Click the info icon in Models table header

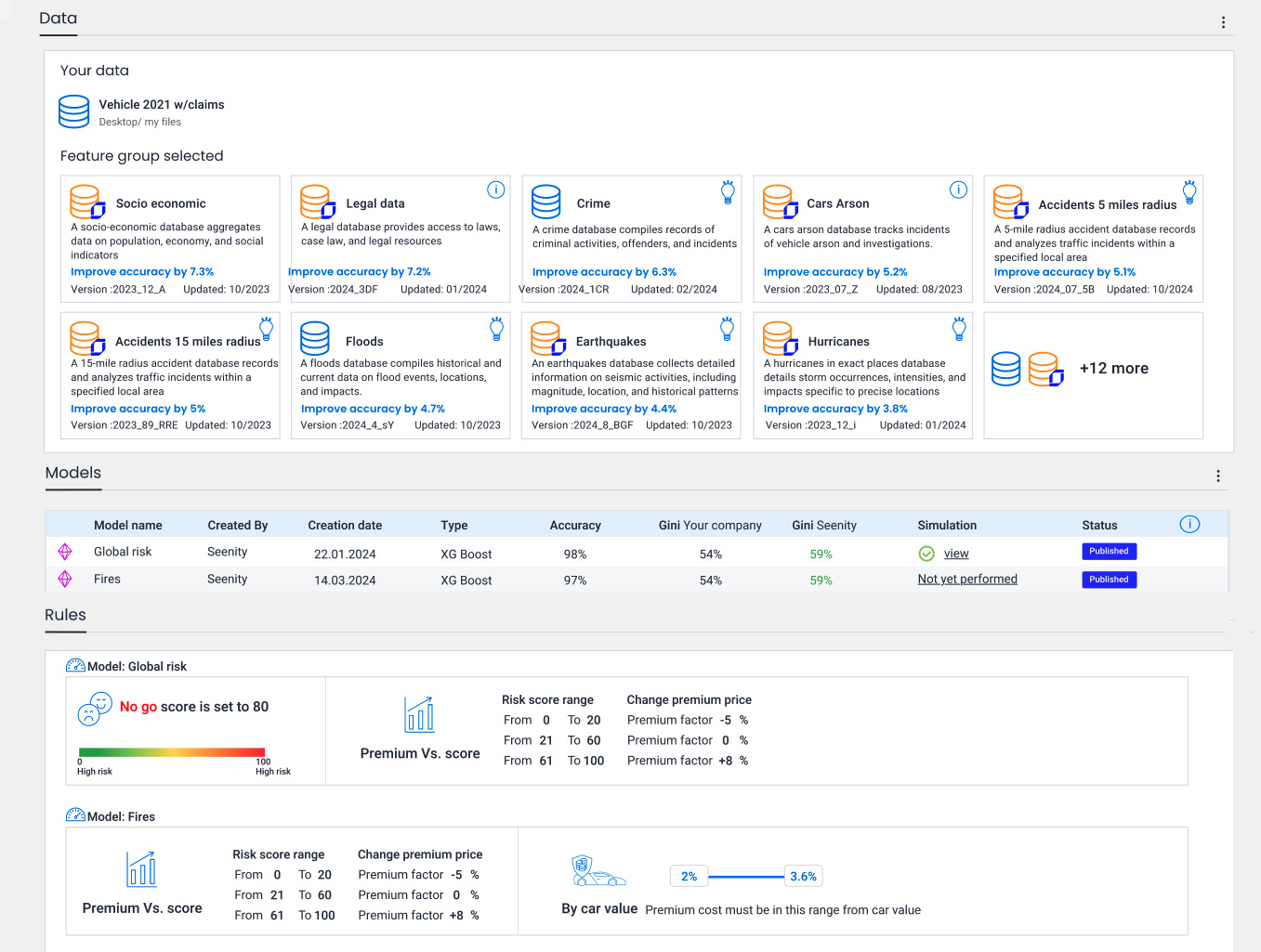tap(1189, 524)
